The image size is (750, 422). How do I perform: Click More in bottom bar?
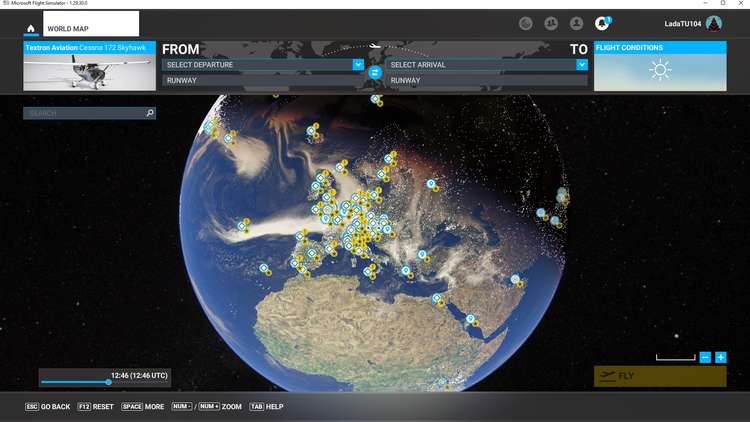(143, 407)
